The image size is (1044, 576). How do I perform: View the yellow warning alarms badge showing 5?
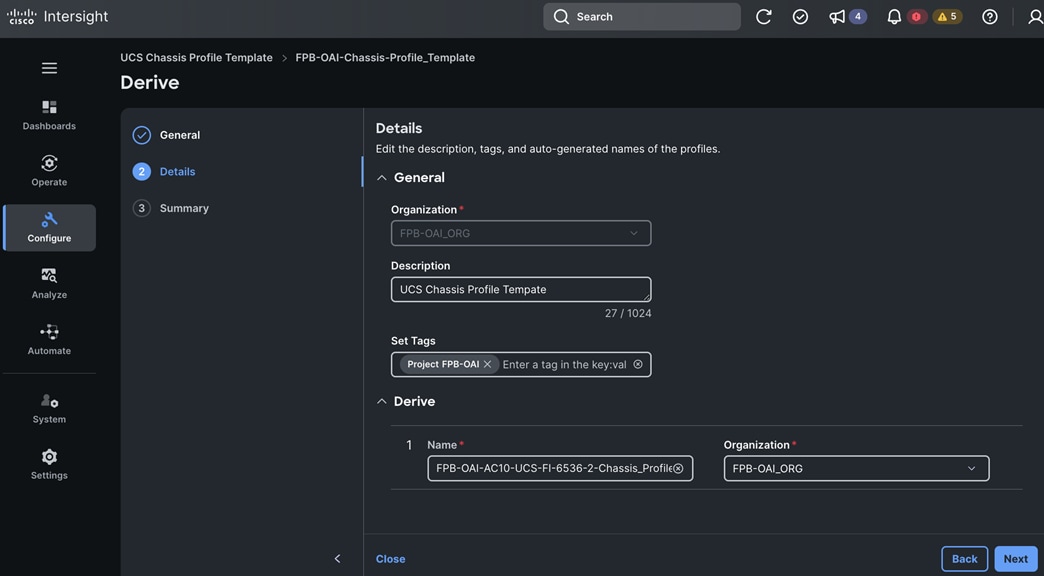click(947, 17)
